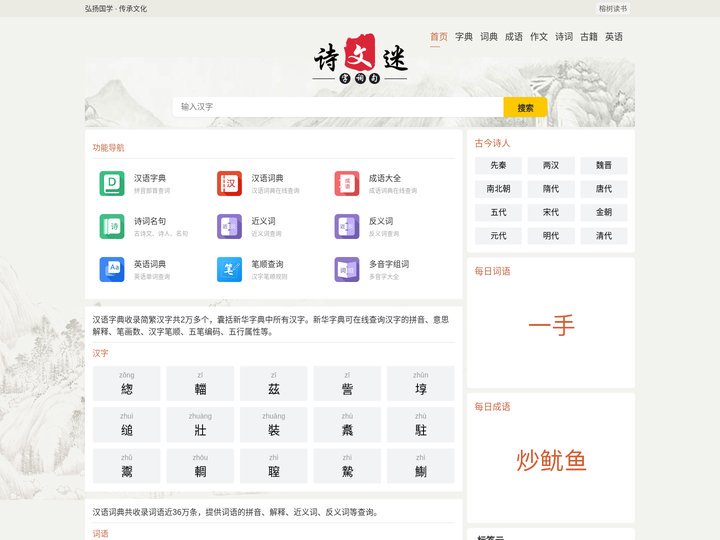Click the 词语 section heading
The height and width of the screenshot is (540, 720).
pyautogui.click(x=100, y=534)
